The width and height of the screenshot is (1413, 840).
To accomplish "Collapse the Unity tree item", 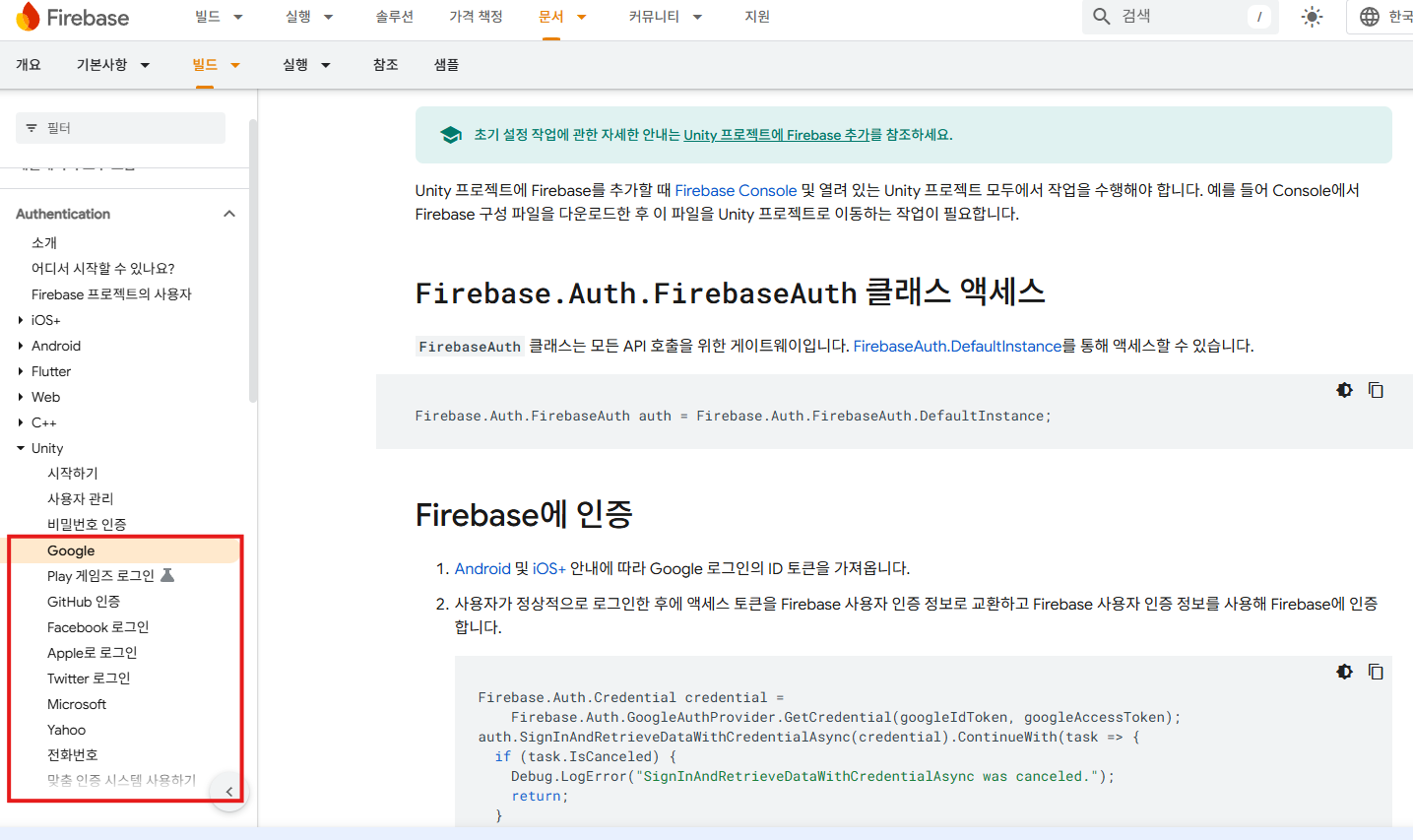I will tap(21, 448).
